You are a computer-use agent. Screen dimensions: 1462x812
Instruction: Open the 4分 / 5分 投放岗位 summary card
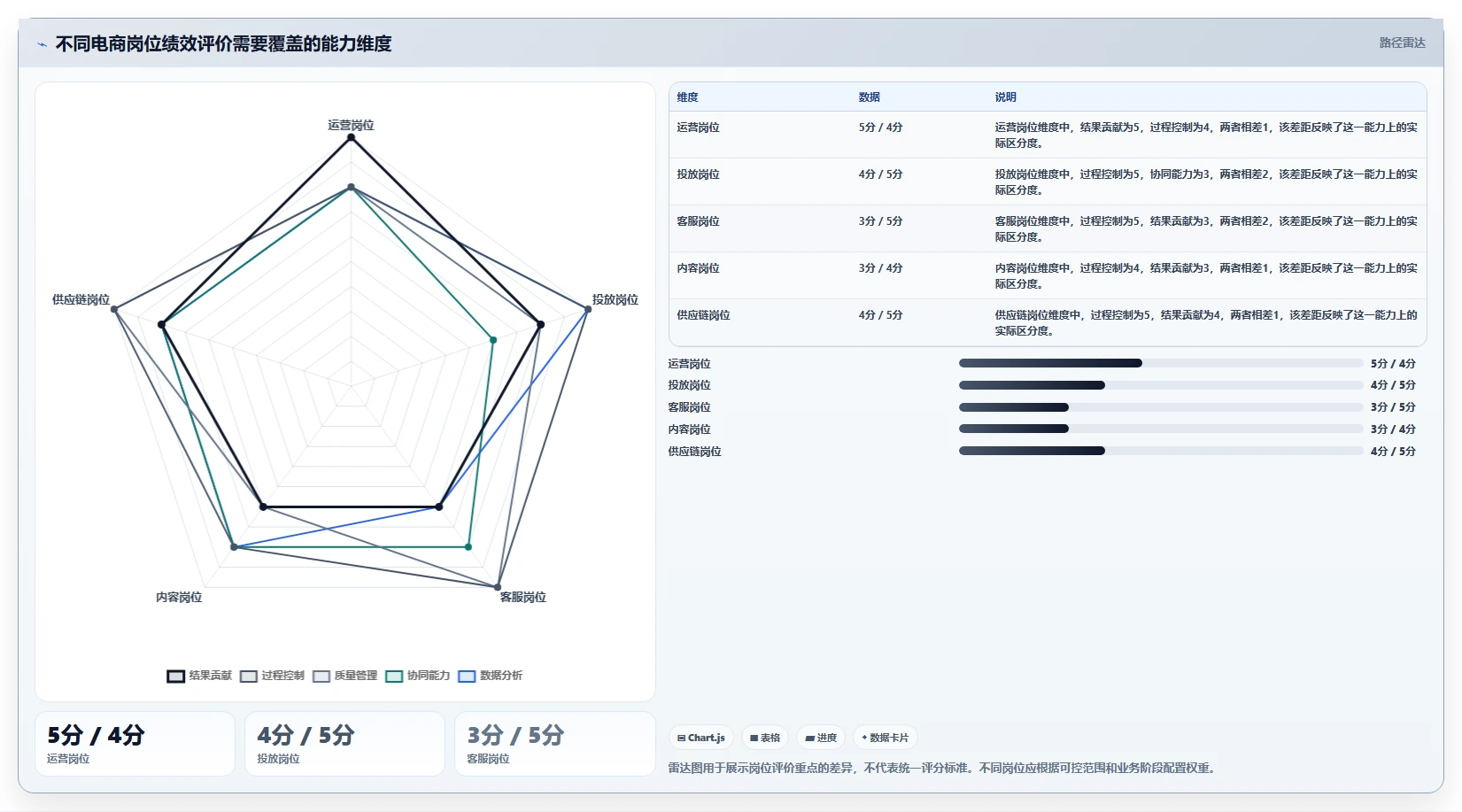[345, 744]
